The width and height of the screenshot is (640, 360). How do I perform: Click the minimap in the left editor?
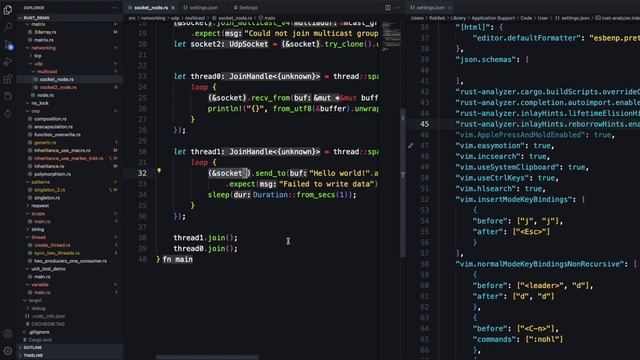coord(391,37)
